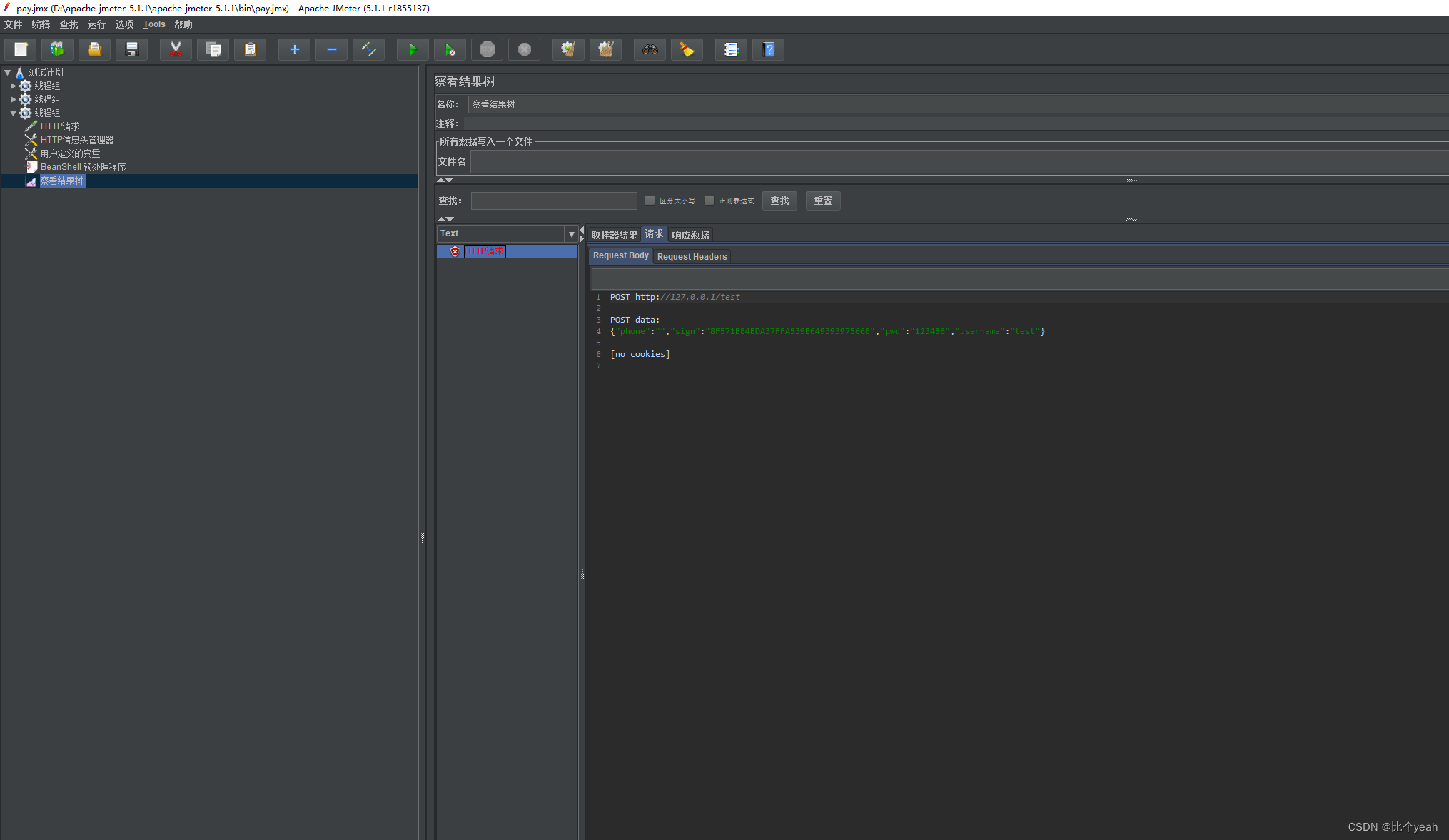
Task: Select the Request Headers tab
Action: tap(692, 257)
